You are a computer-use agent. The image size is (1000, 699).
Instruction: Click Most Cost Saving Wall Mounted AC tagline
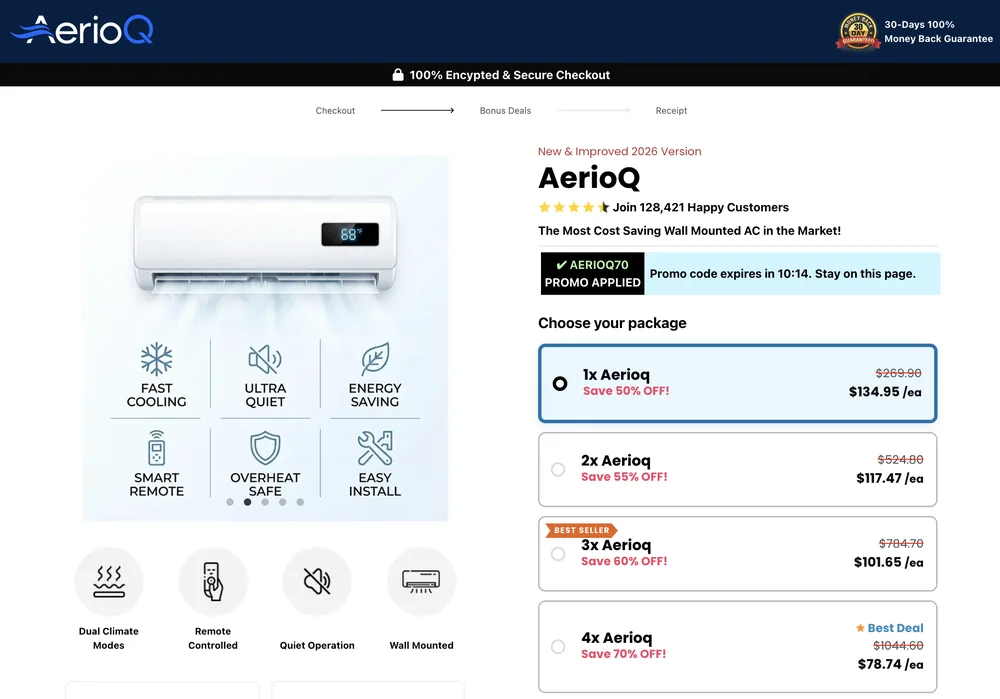[x=689, y=231]
